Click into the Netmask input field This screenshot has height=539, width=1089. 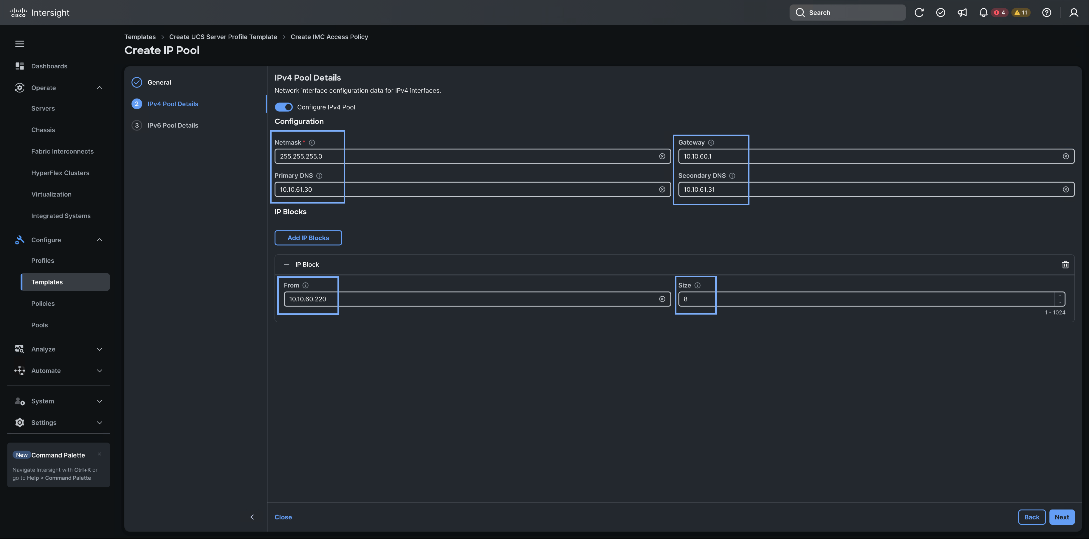pyautogui.click(x=472, y=156)
